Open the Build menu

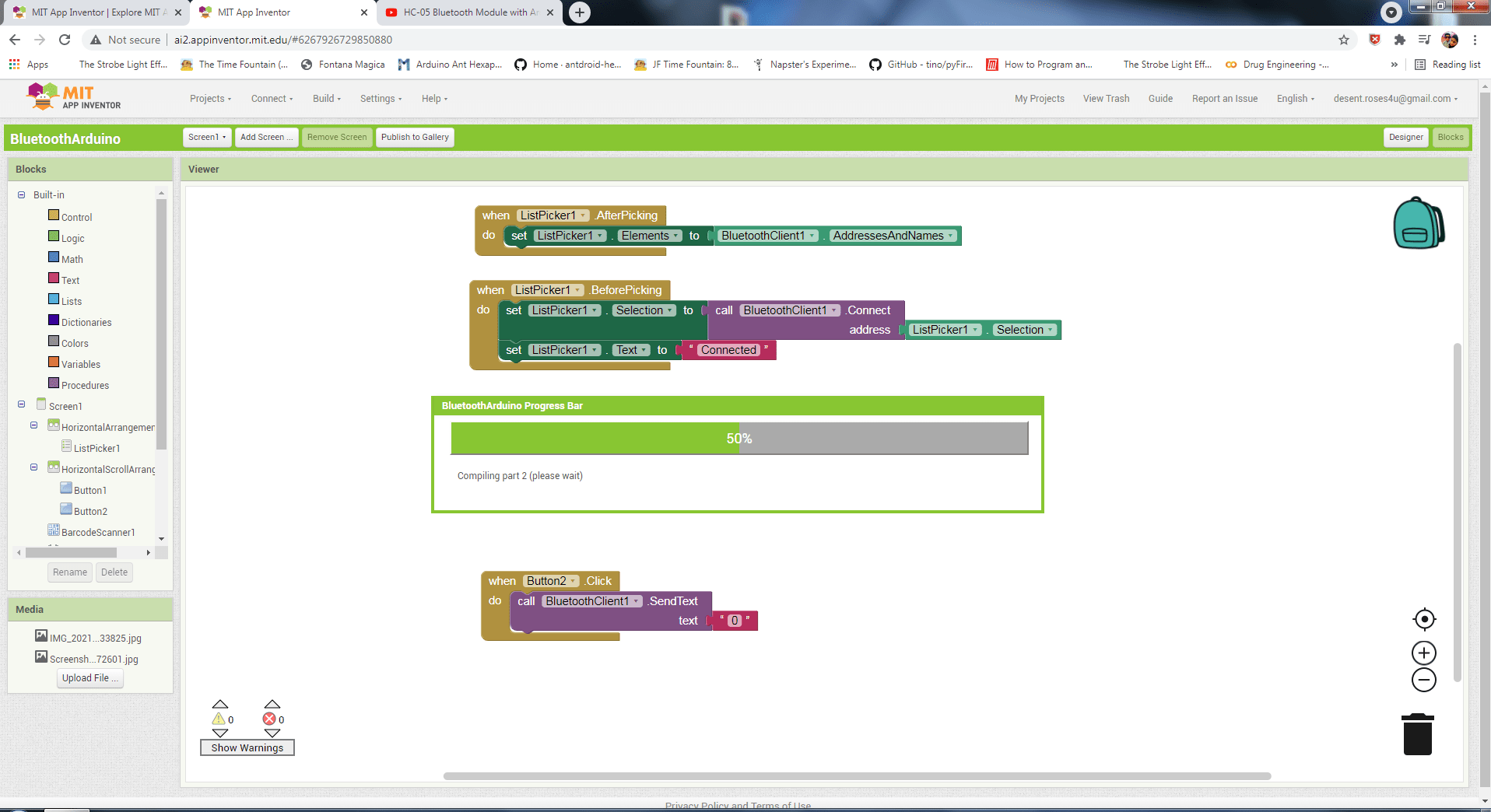click(x=327, y=99)
